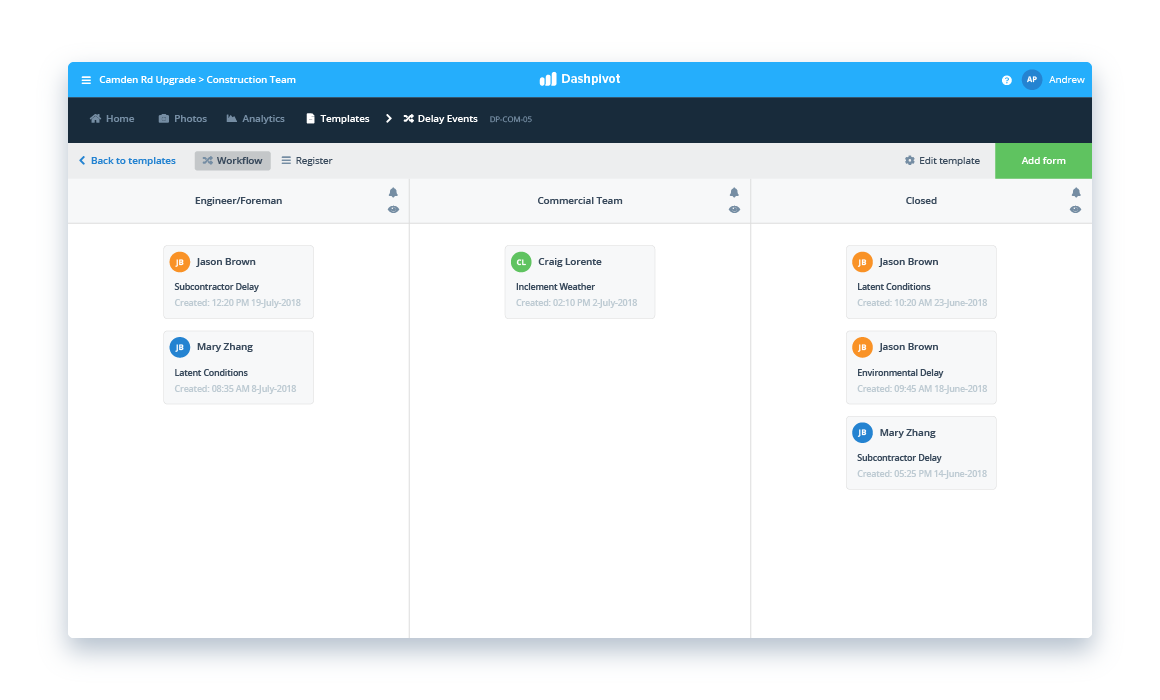Open Mary Zhang's 8-July-2018 Latent Conditions card

pos(238,368)
